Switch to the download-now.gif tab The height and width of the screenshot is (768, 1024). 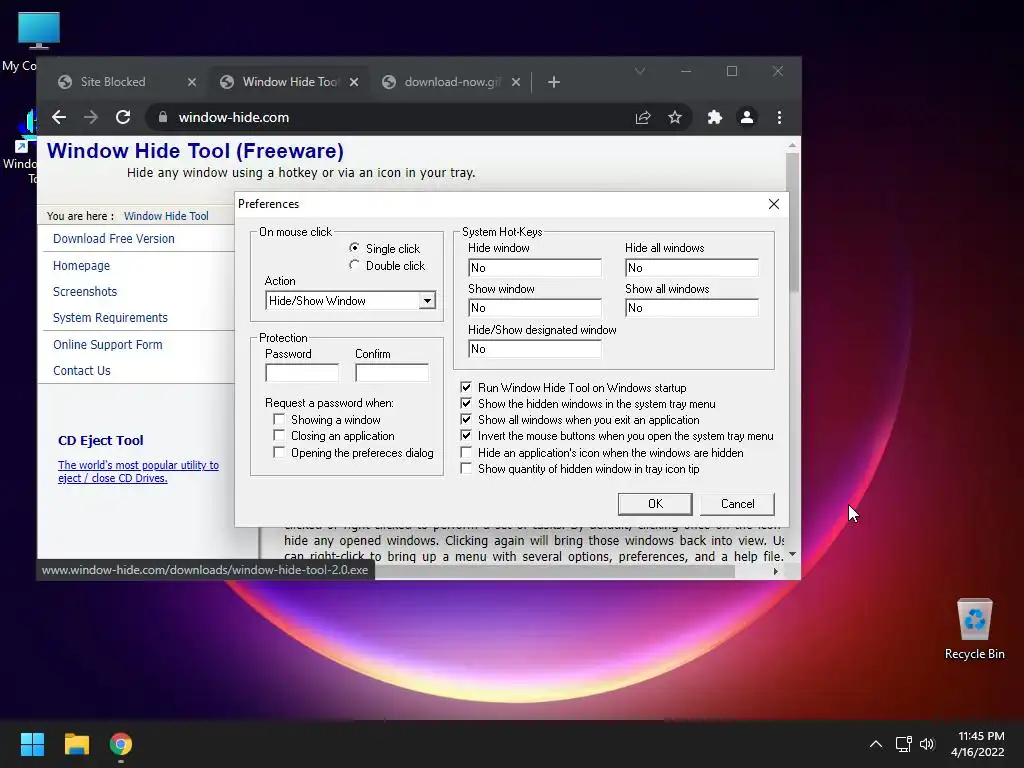pos(452,82)
